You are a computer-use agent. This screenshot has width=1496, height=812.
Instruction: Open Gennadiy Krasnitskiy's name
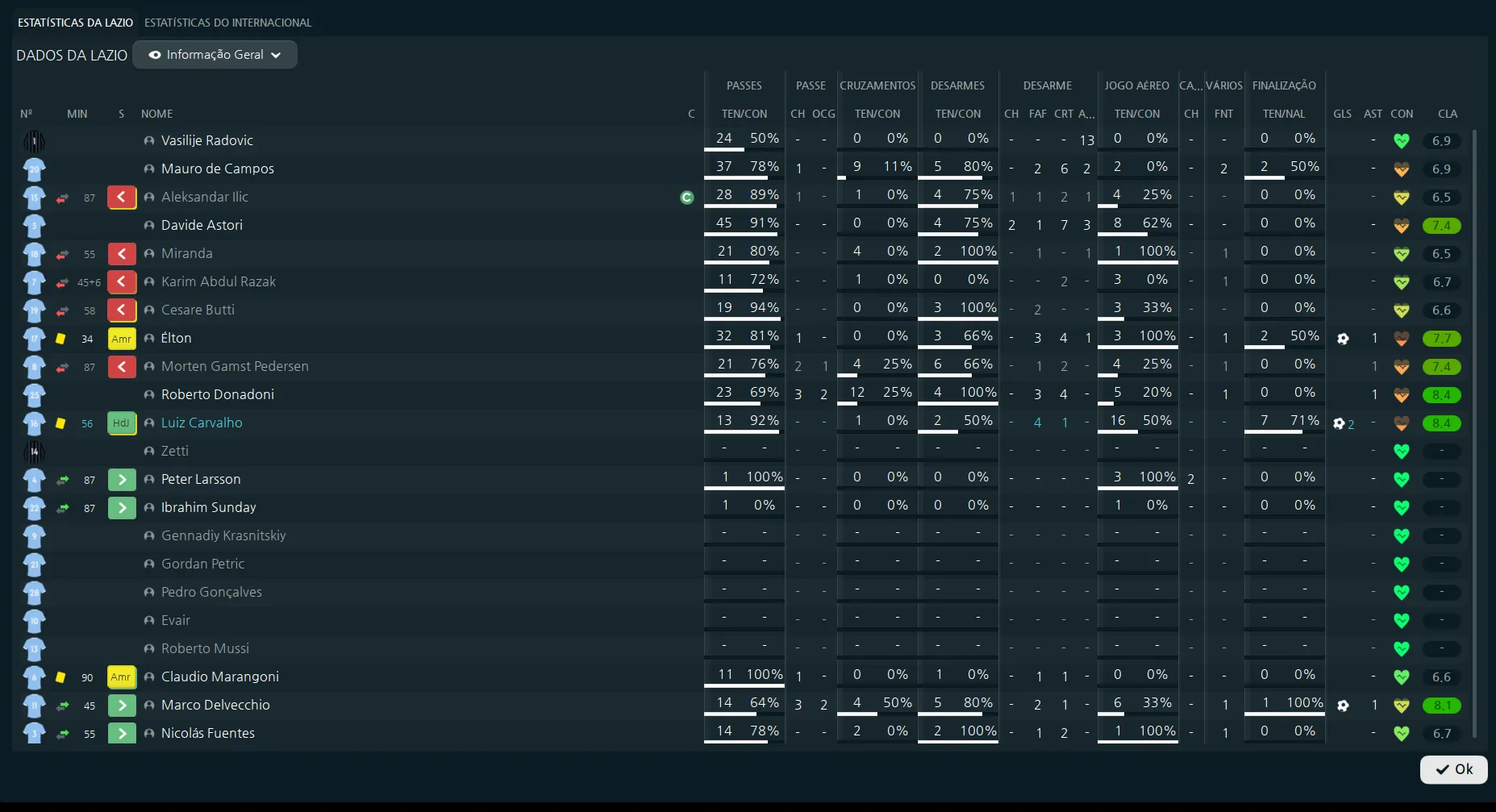pos(223,535)
